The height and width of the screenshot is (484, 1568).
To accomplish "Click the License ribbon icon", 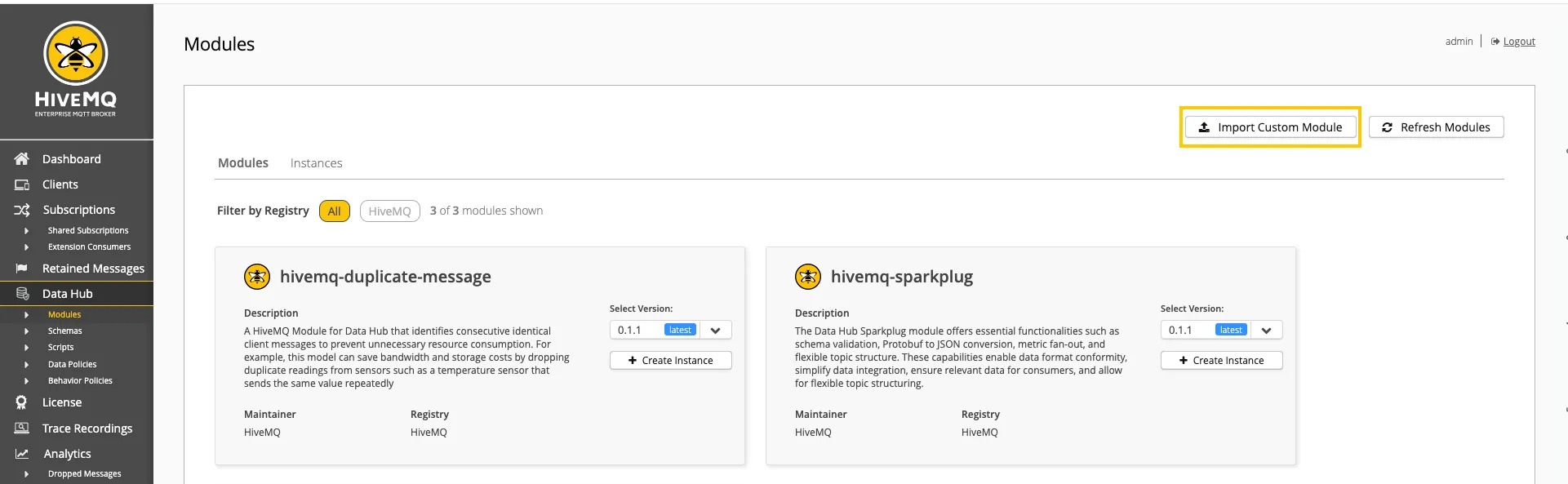I will [22, 402].
